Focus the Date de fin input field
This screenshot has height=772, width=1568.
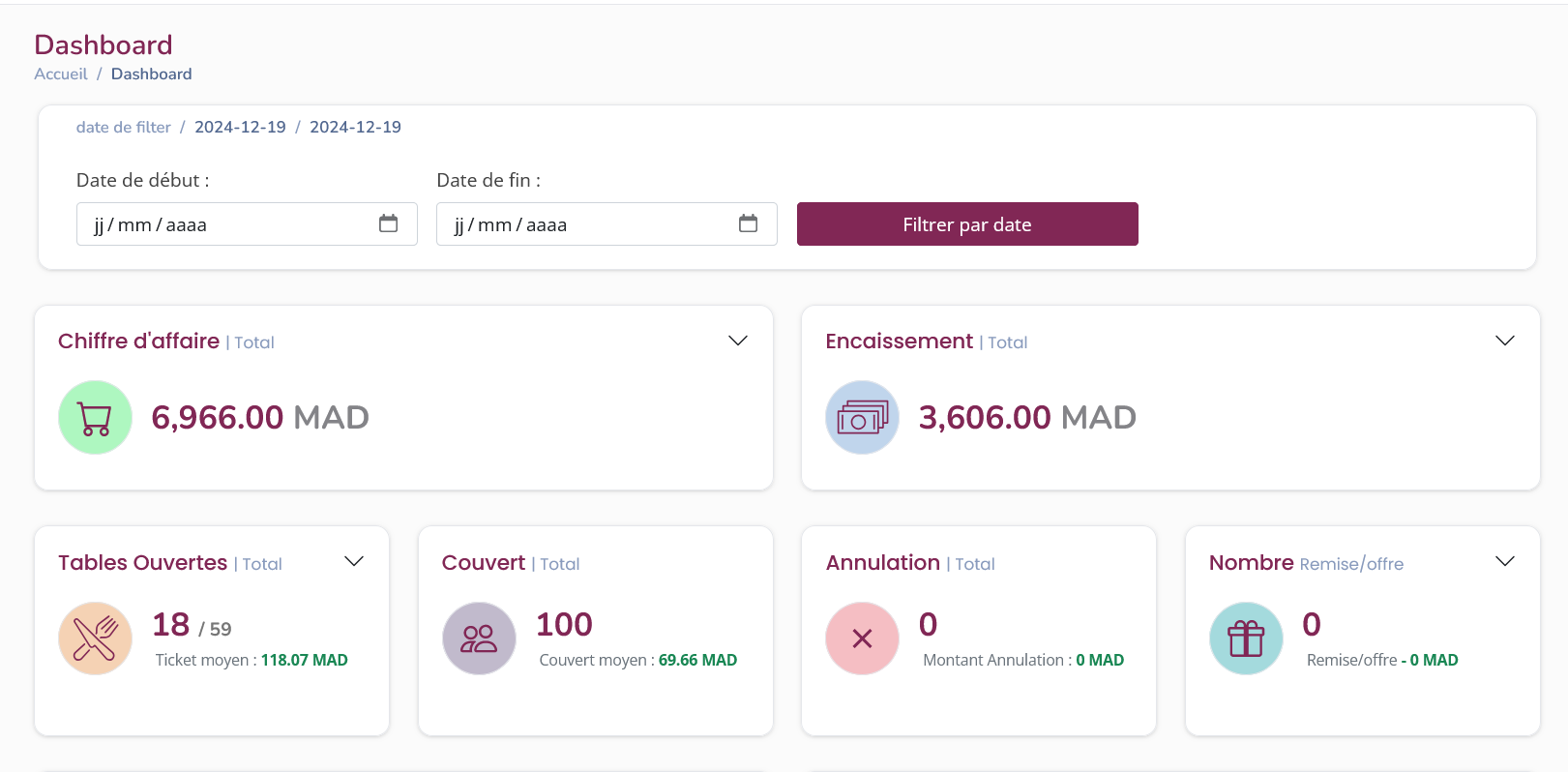tap(606, 223)
